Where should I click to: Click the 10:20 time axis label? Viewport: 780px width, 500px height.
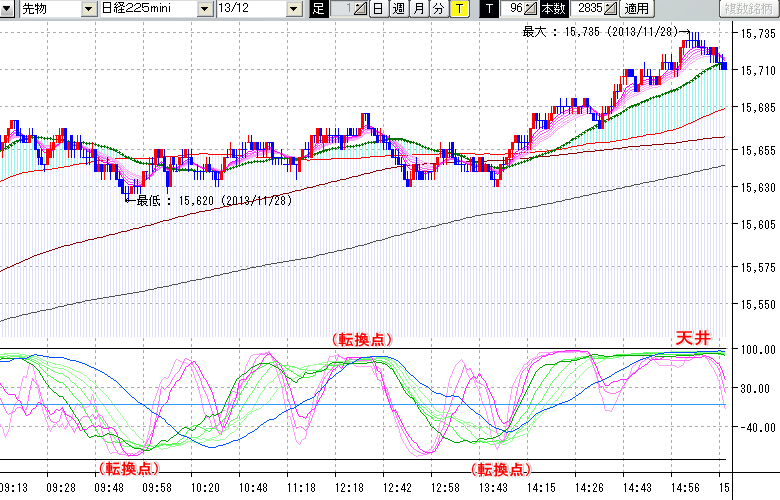[x=205, y=488]
